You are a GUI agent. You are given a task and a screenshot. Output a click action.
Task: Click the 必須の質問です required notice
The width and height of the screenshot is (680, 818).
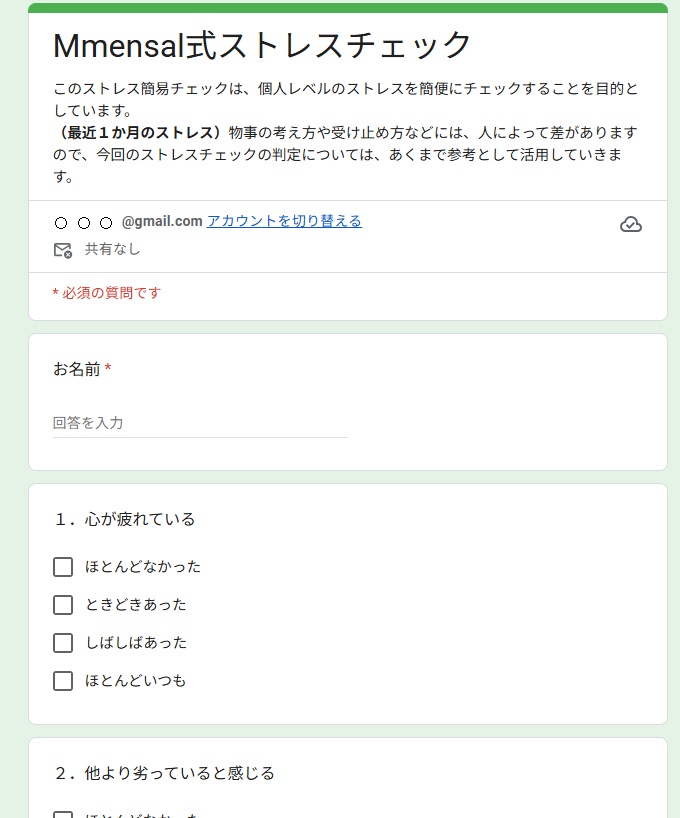[x=107, y=293]
